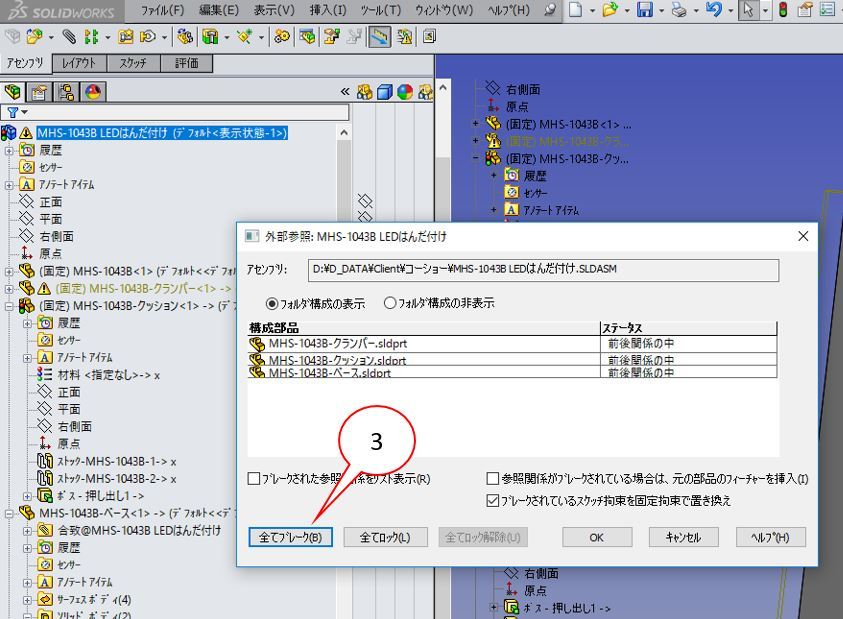Switch to the 評価 tab
The image size is (843, 619).
(187, 63)
